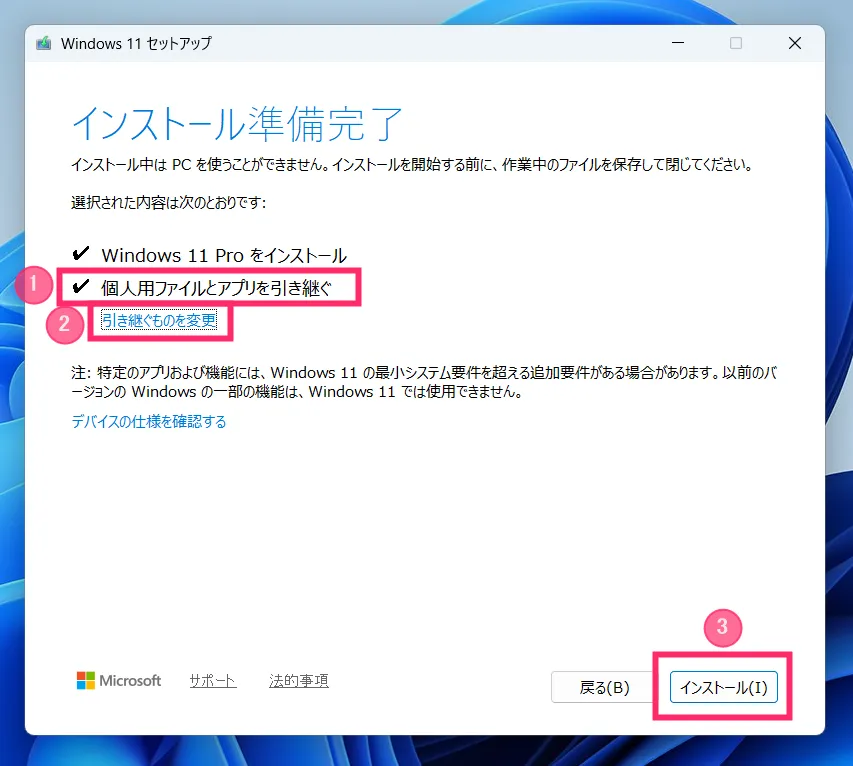Click the 選択された内容は次のとおりです text

[169, 202]
